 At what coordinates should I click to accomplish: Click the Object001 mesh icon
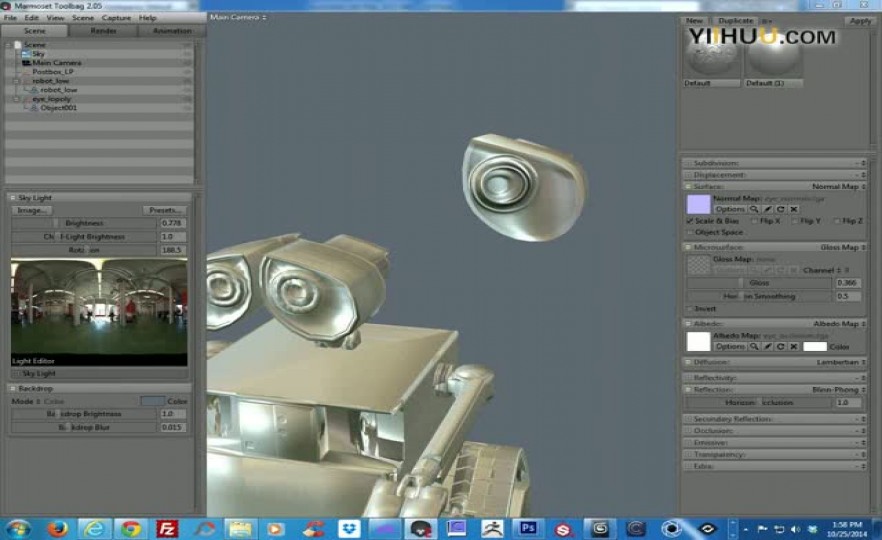[x=34, y=107]
